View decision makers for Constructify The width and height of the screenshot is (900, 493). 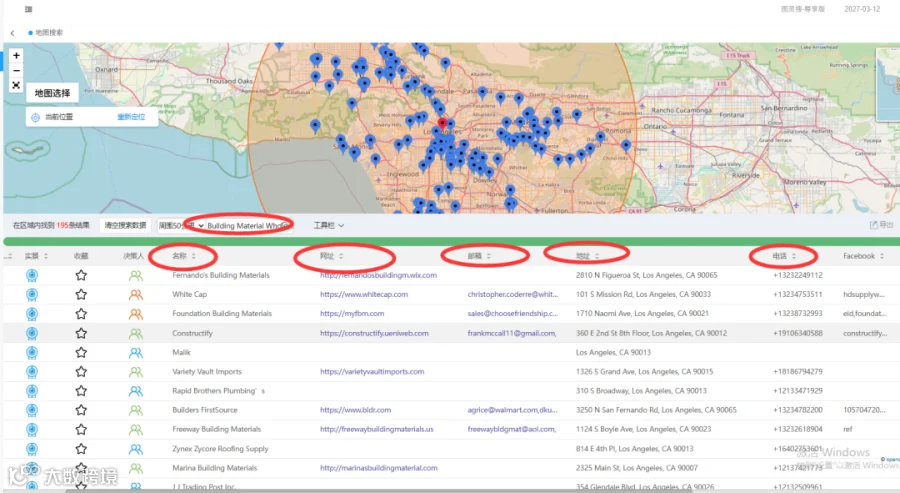[x=135, y=333]
